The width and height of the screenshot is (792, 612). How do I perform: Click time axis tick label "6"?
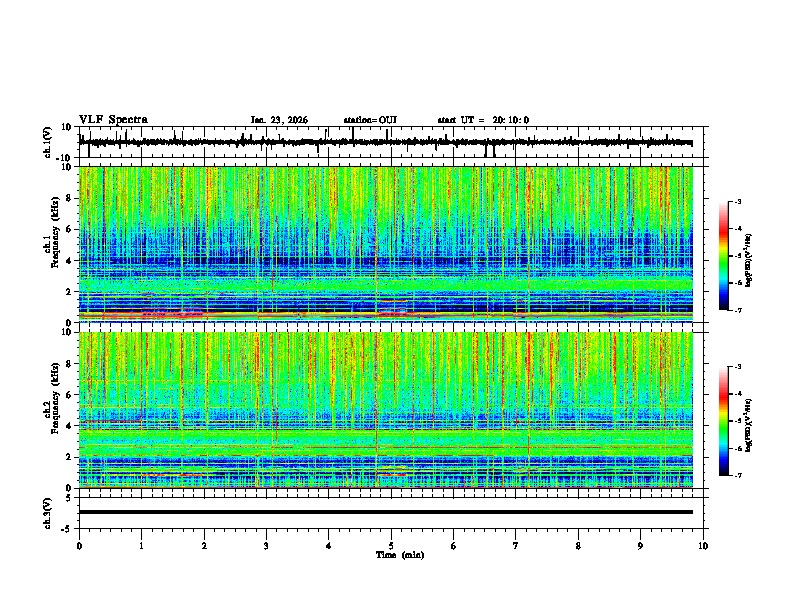[454, 546]
